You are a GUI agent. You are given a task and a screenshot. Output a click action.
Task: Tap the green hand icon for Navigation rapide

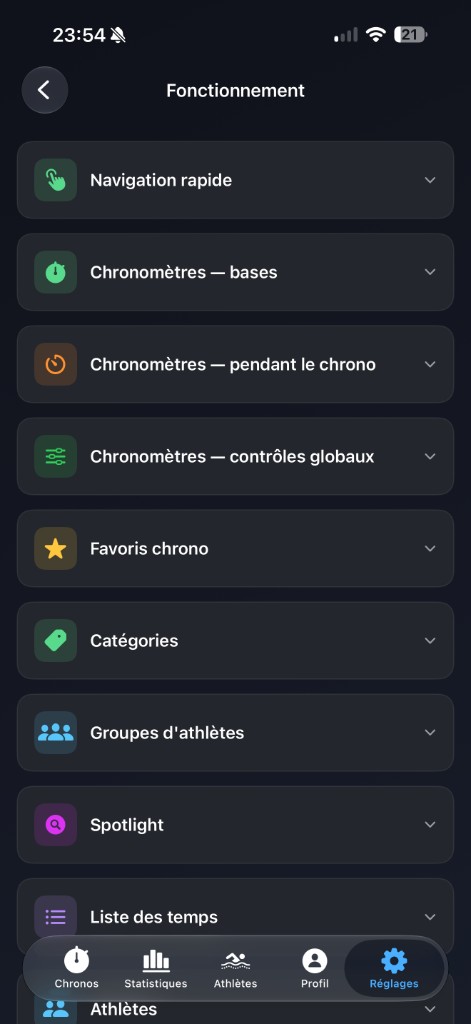[x=56, y=180]
